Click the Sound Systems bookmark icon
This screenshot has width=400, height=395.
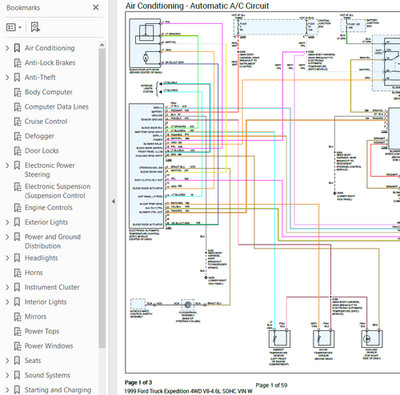click(x=17, y=375)
